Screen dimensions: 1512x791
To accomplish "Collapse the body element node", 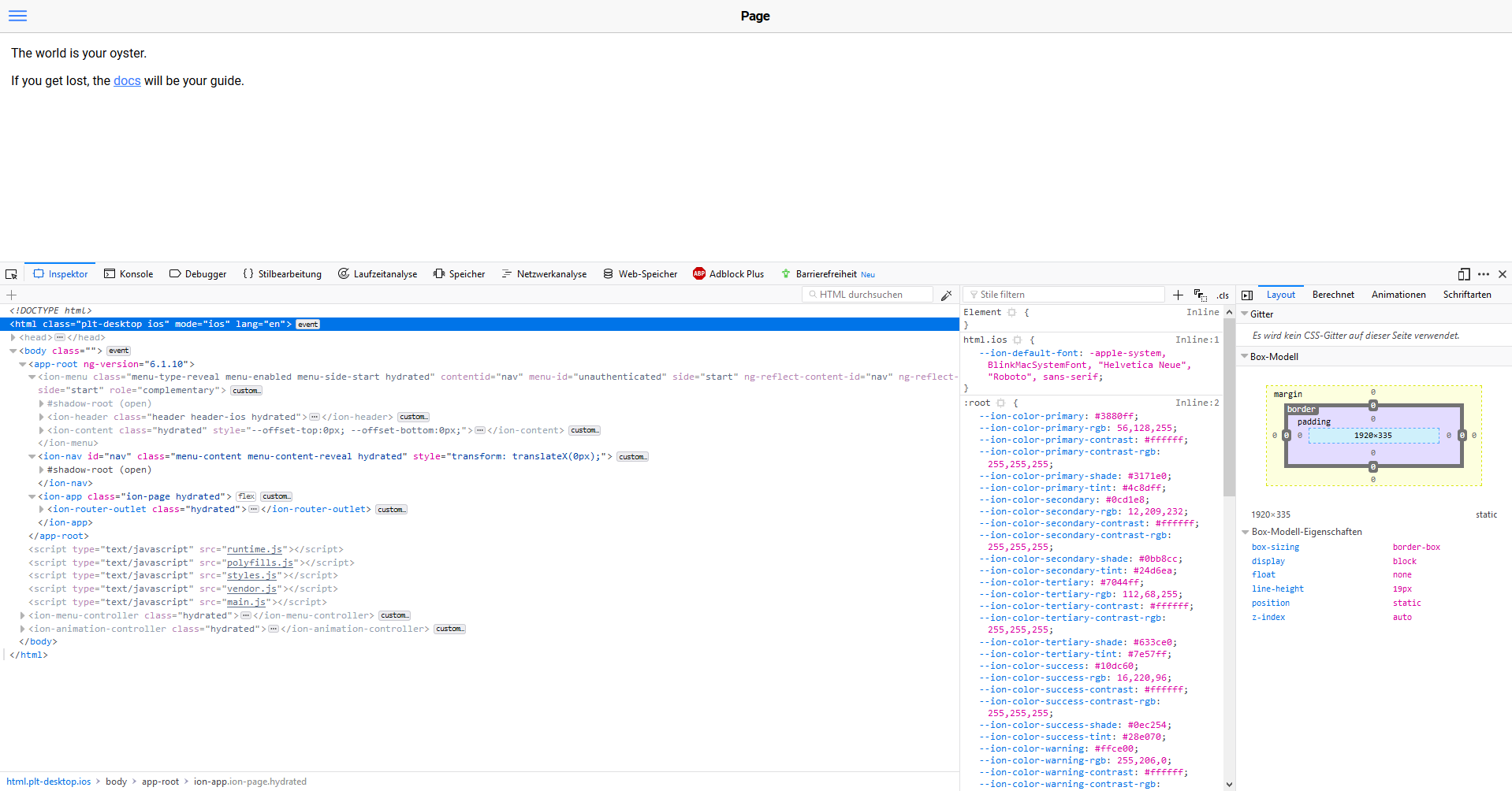I will [13, 351].
